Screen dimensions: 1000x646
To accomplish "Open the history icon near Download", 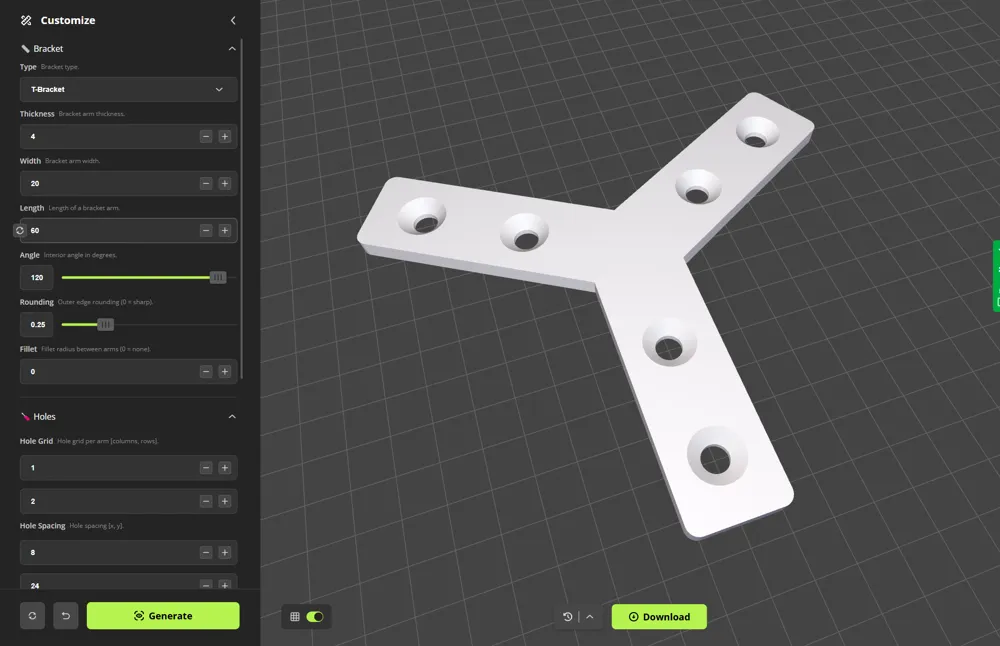I will [569, 616].
